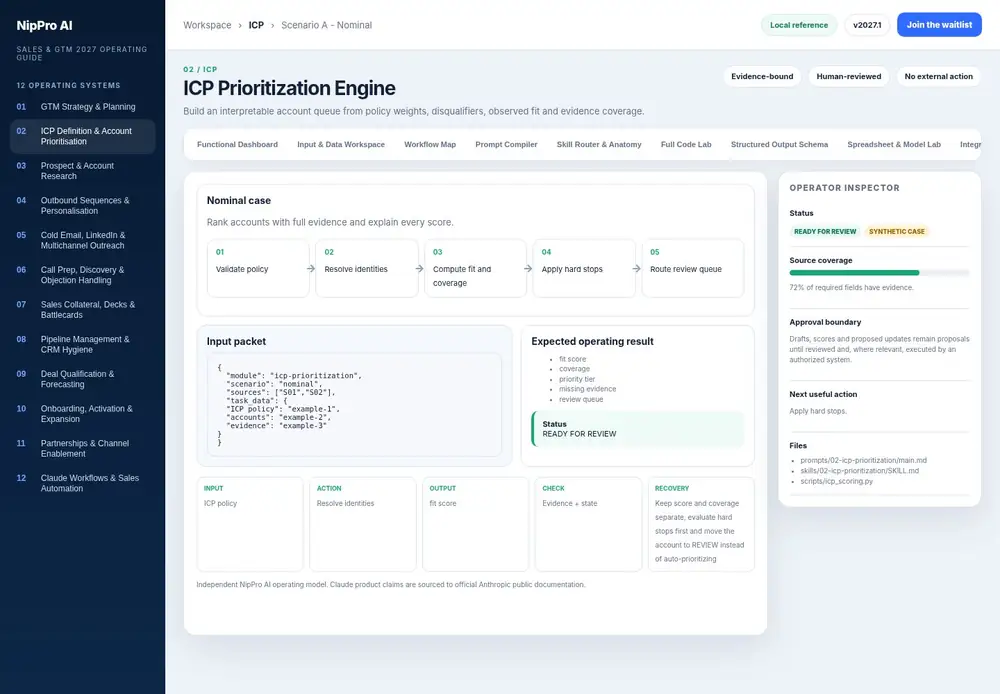Go to Outbound Sequences & Personalisation
Viewport: 1000px width, 694px height.
[83, 205]
